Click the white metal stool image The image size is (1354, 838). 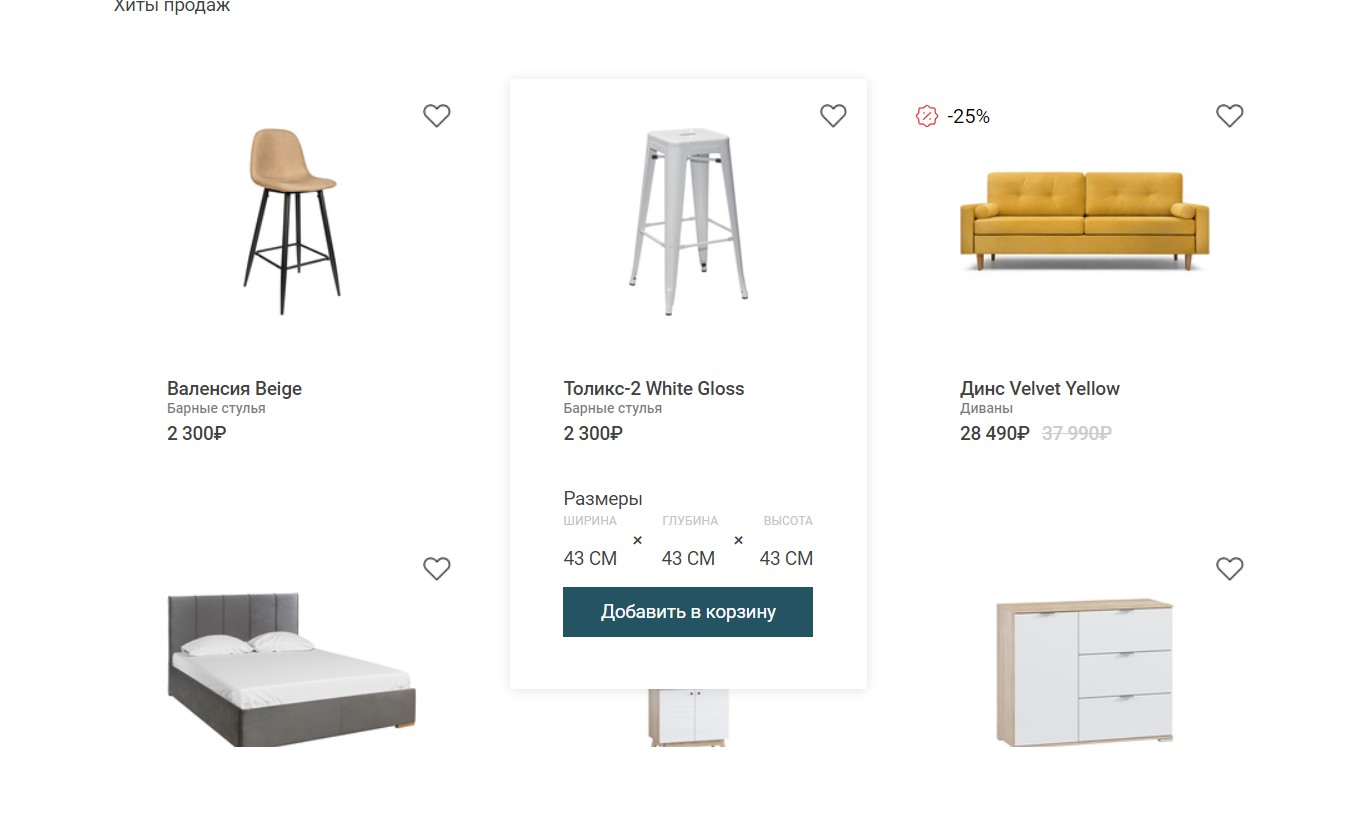tap(688, 221)
